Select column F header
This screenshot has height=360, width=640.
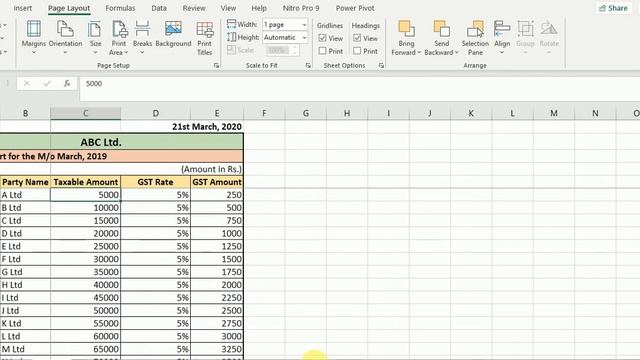[x=264, y=113]
